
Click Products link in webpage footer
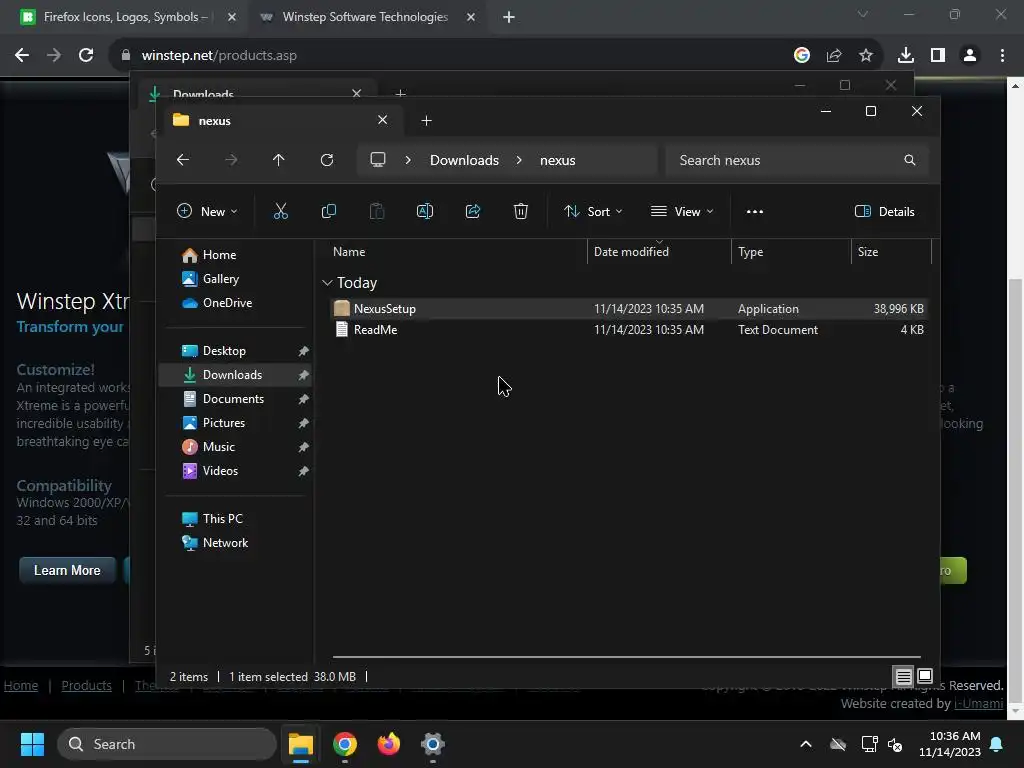coord(86,686)
